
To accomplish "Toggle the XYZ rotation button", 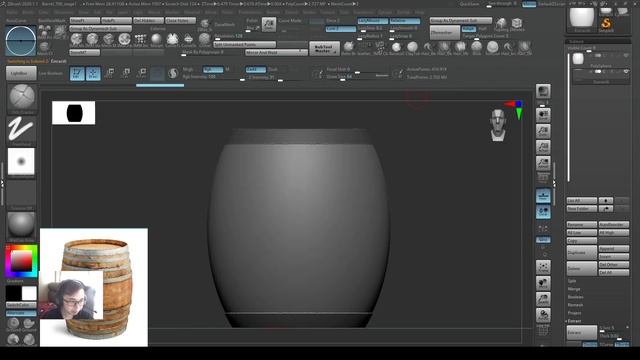I will pos(543,240).
